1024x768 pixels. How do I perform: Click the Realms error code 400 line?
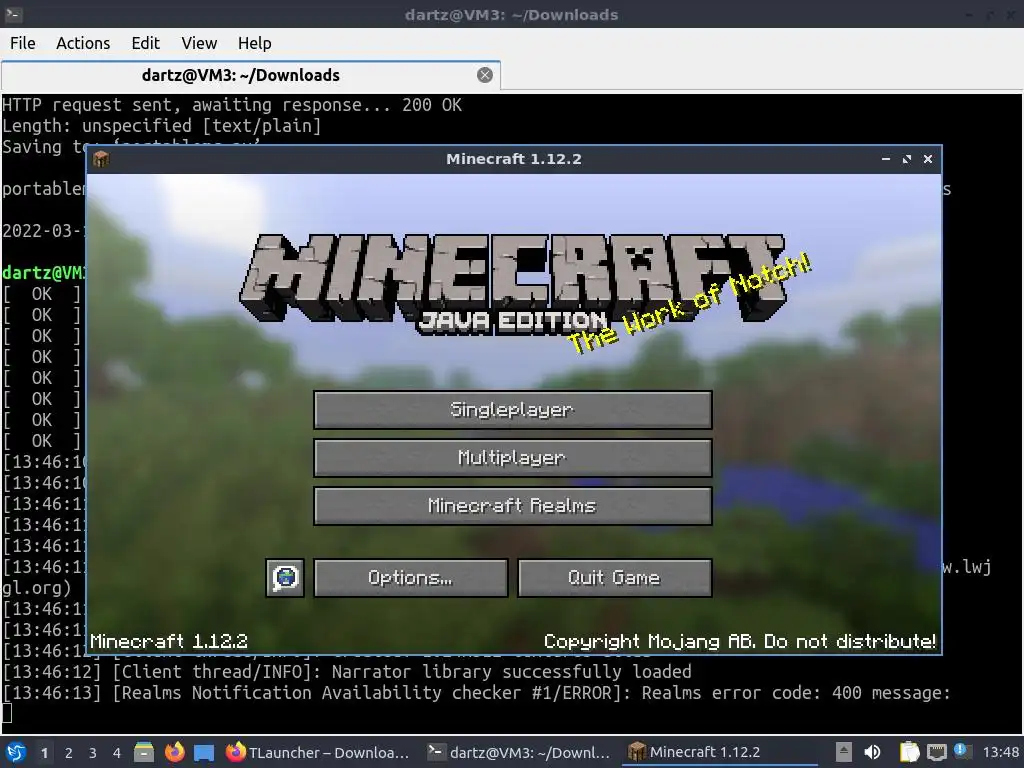click(476, 692)
